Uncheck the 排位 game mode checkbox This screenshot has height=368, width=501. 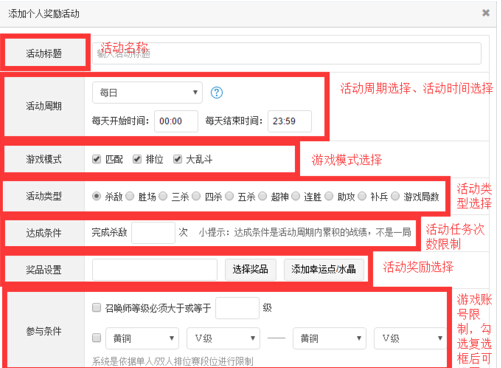click(x=137, y=159)
